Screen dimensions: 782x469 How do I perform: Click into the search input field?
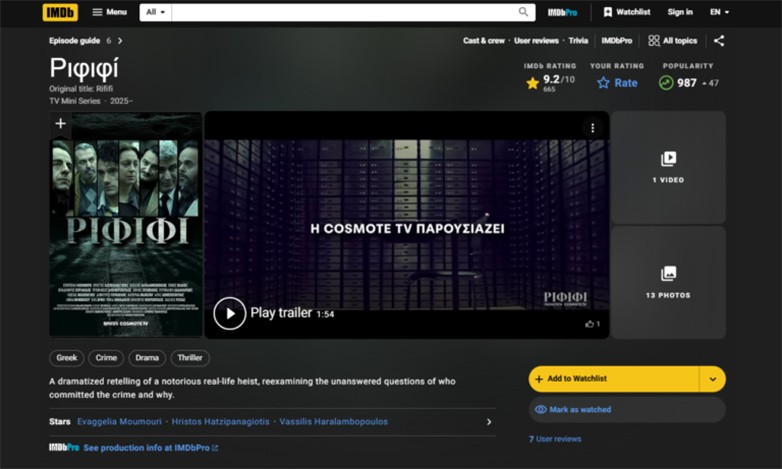coord(343,12)
